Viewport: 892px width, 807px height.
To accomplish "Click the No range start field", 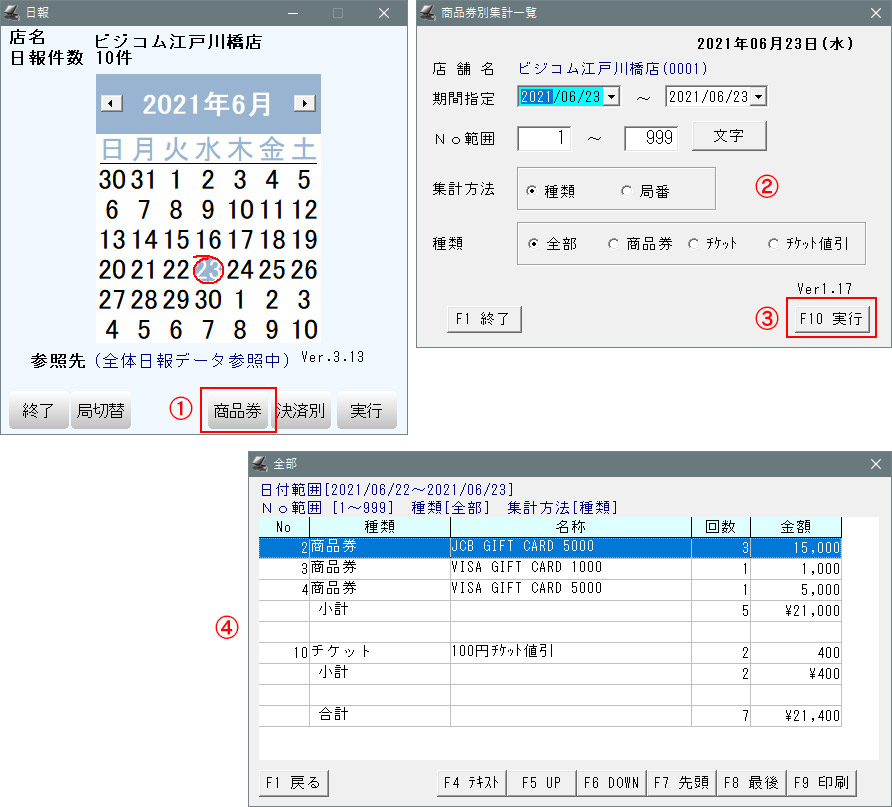I will click(x=544, y=138).
